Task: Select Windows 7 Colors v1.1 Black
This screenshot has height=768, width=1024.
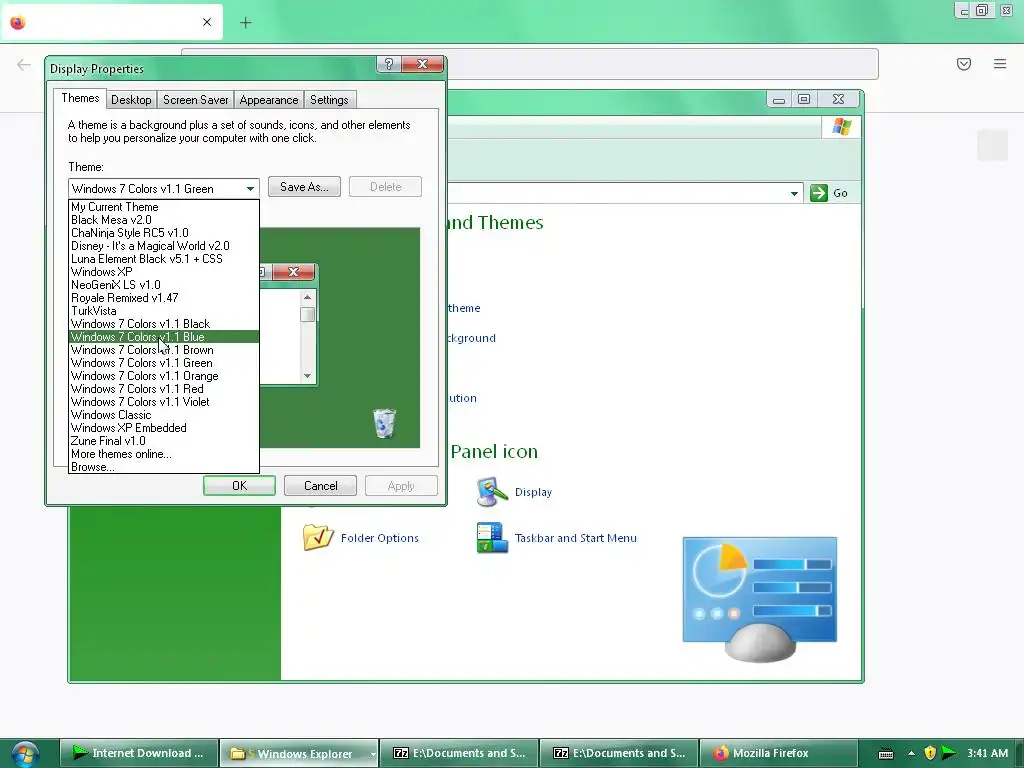Action: tap(164, 324)
